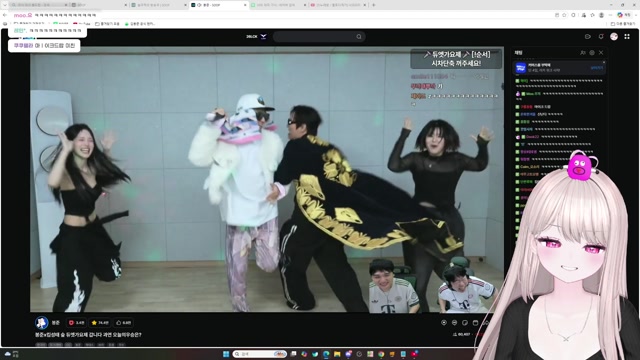Switch to the third browser tab
Screen dimensions: 640x360
[x=158, y=5]
